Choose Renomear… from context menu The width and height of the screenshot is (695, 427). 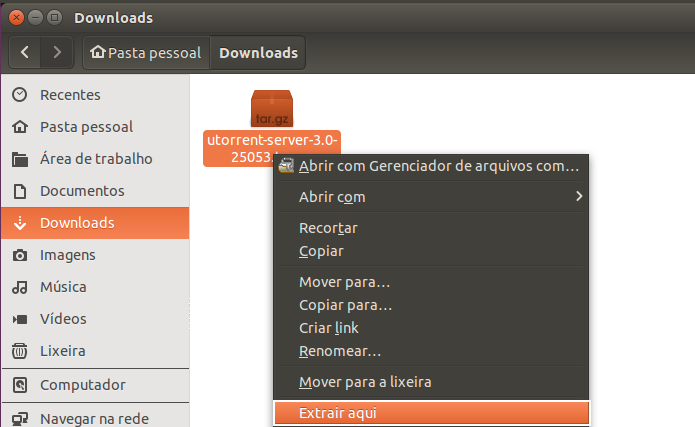click(431, 351)
